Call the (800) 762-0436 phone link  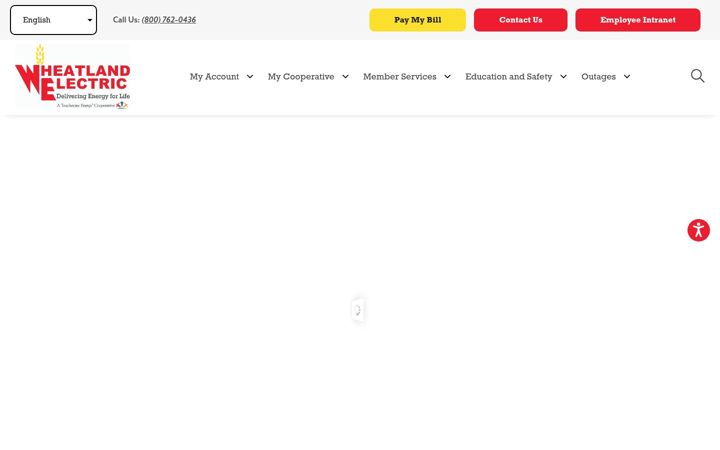point(169,20)
